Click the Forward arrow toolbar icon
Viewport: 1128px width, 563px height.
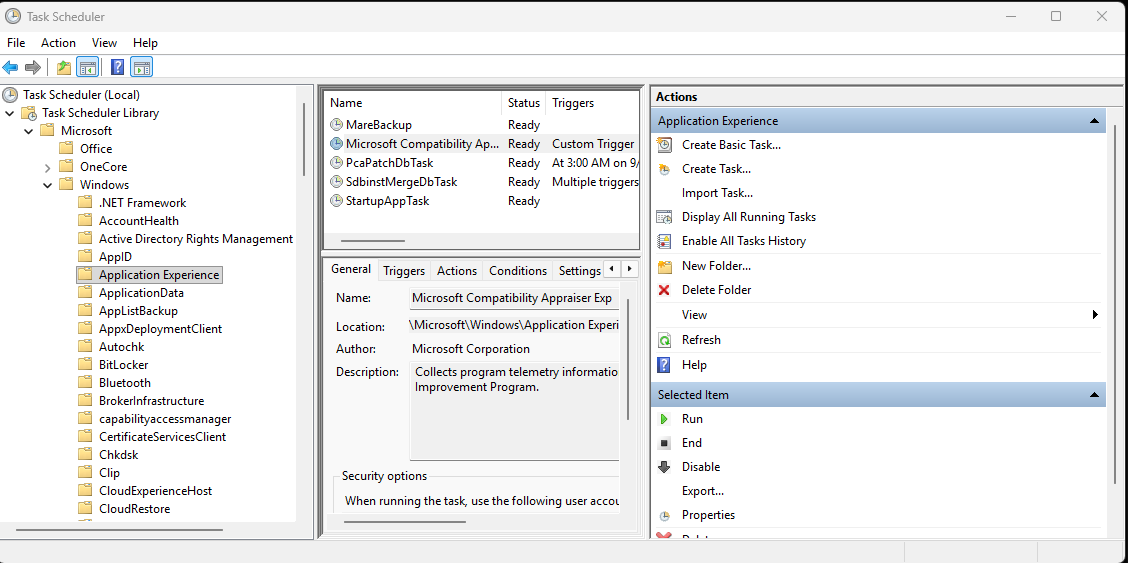click(x=32, y=68)
